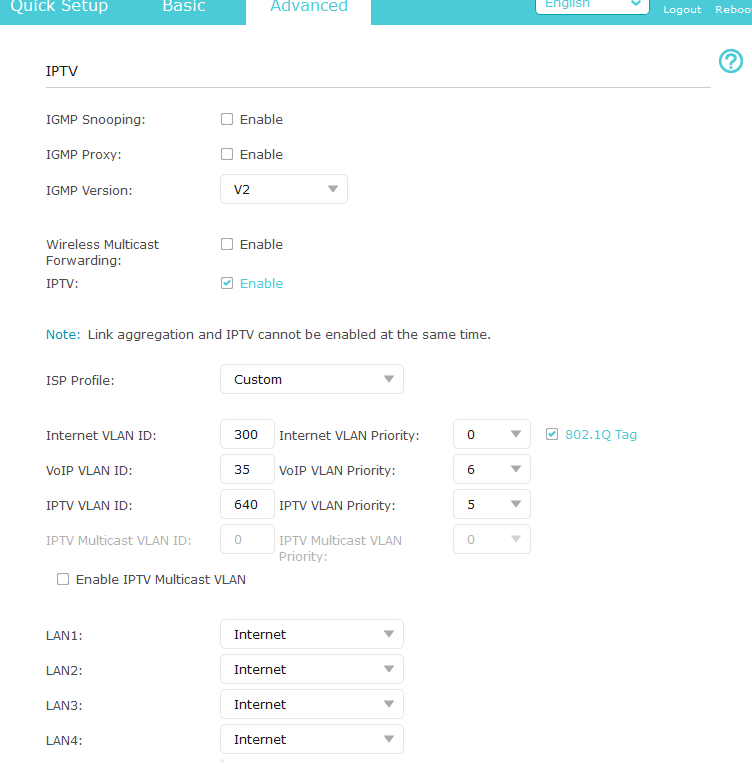Open Internet VLAN Priority dropdown
Image resolution: width=752 pixels, height=769 pixels.
point(492,434)
